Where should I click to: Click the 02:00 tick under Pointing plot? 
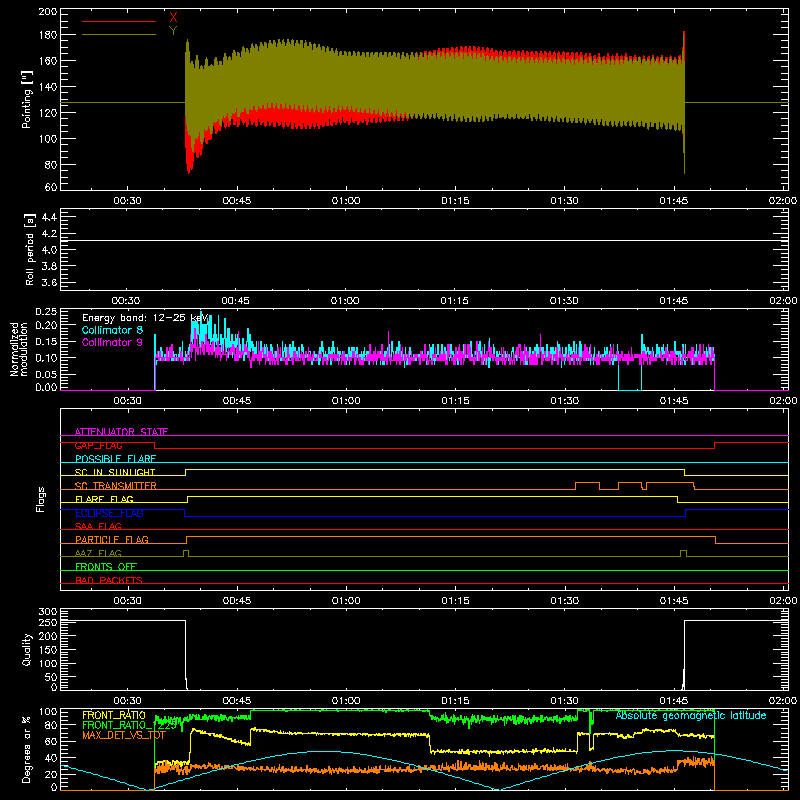tap(782, 201)
